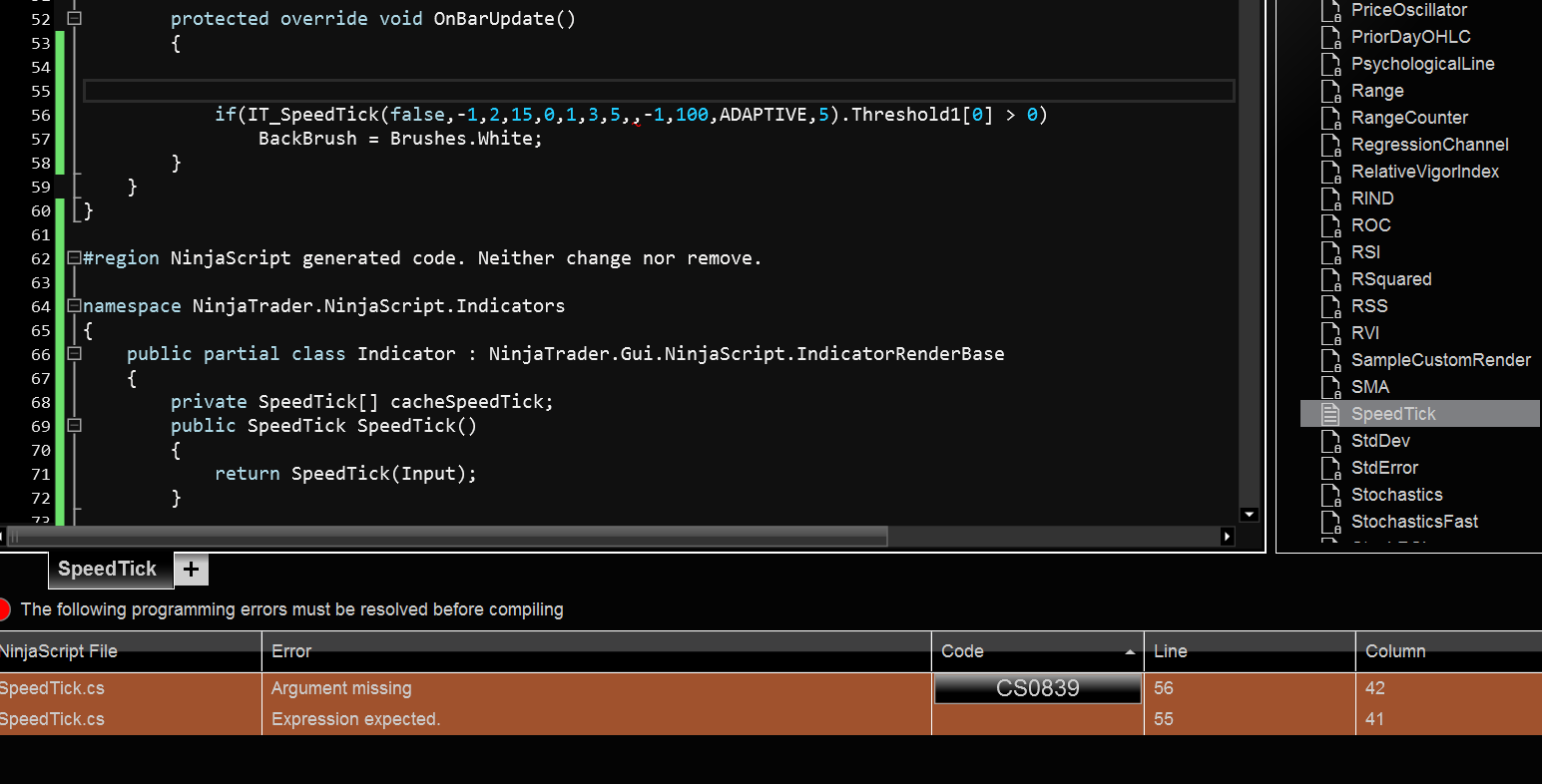Open the CS0839 error code button
1542x784 pixels.
1037,688
